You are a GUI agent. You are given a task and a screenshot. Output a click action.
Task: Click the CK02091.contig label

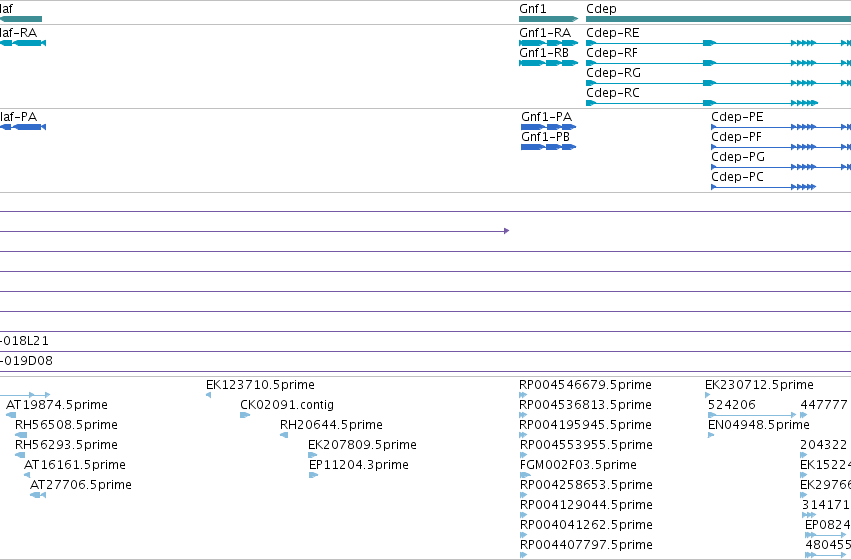pos(287,405)
